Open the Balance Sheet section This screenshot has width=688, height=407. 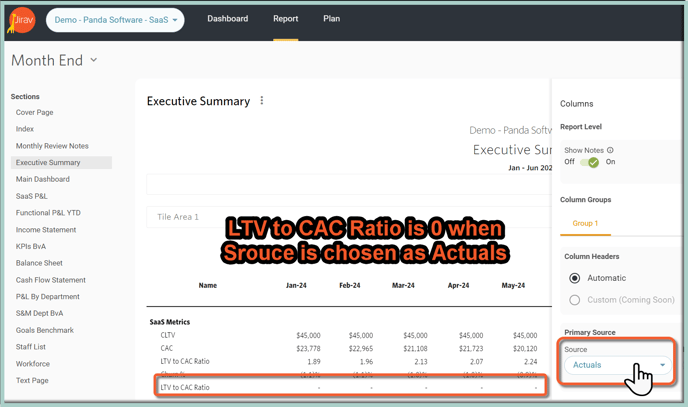(39, 263)
